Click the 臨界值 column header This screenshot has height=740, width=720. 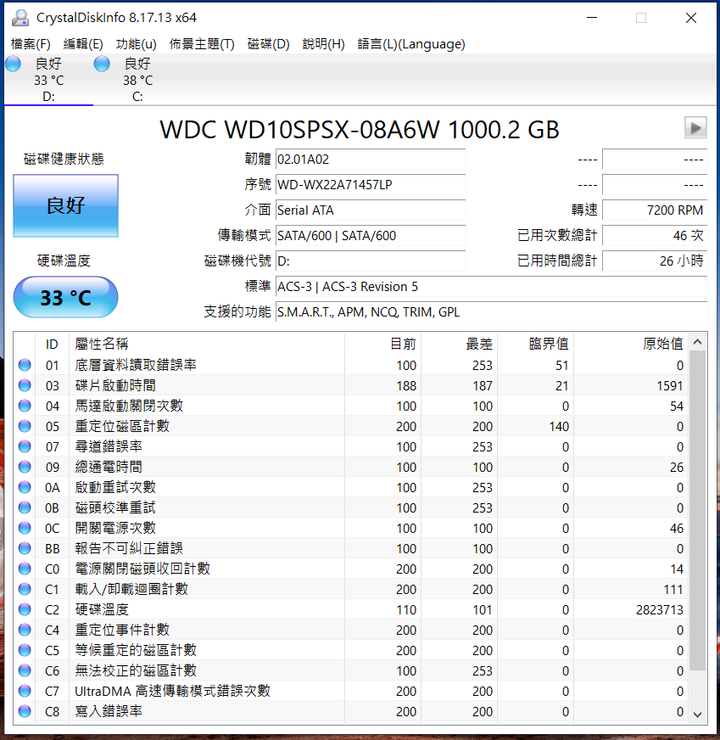pos(536,344)
